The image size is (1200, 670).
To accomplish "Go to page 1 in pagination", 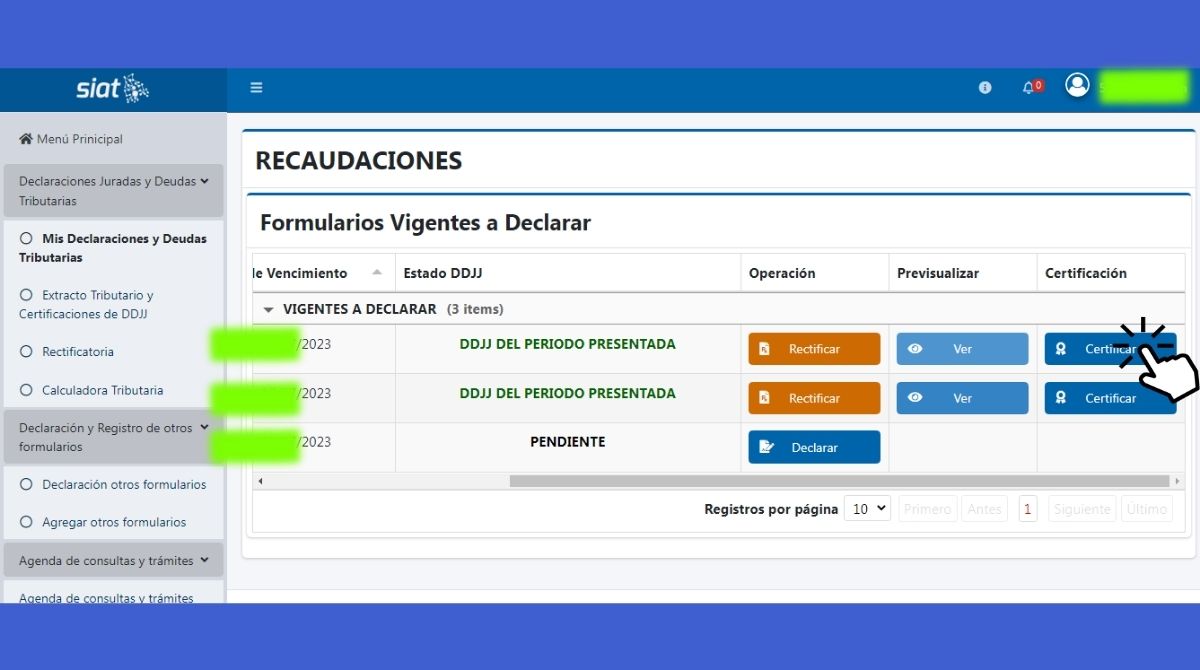I will (x=1028, y=509).
